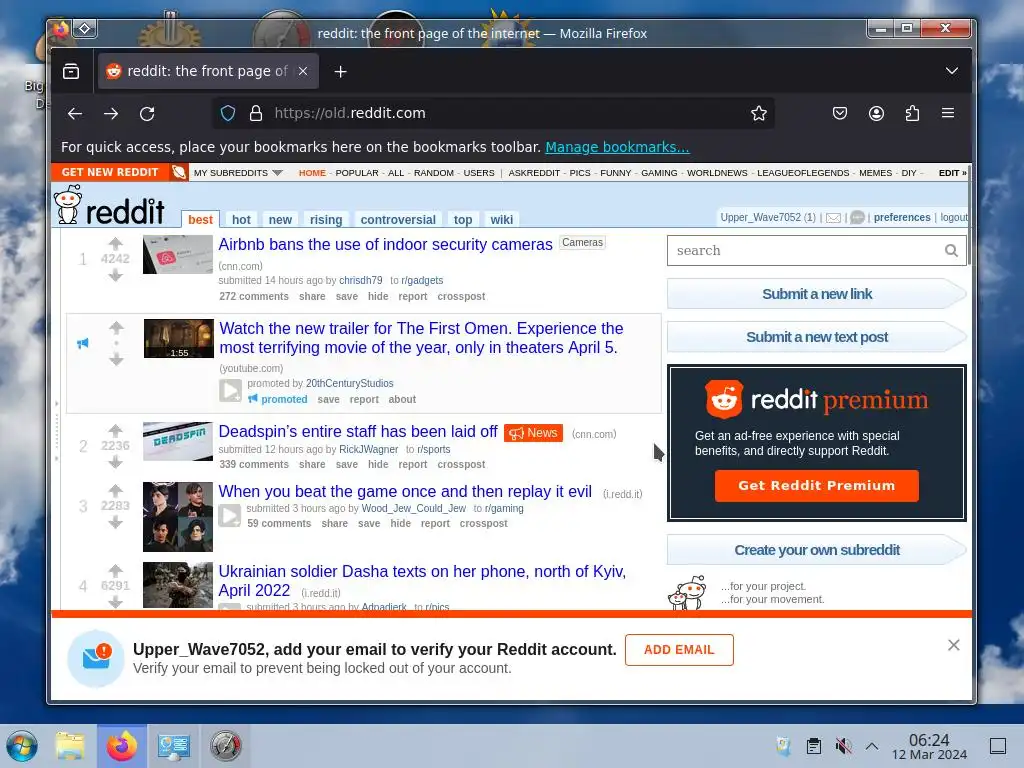The height and width of the screenshot is (768, 1024).
Task: View site info via the padlock icon
Action: coord(256,114)
